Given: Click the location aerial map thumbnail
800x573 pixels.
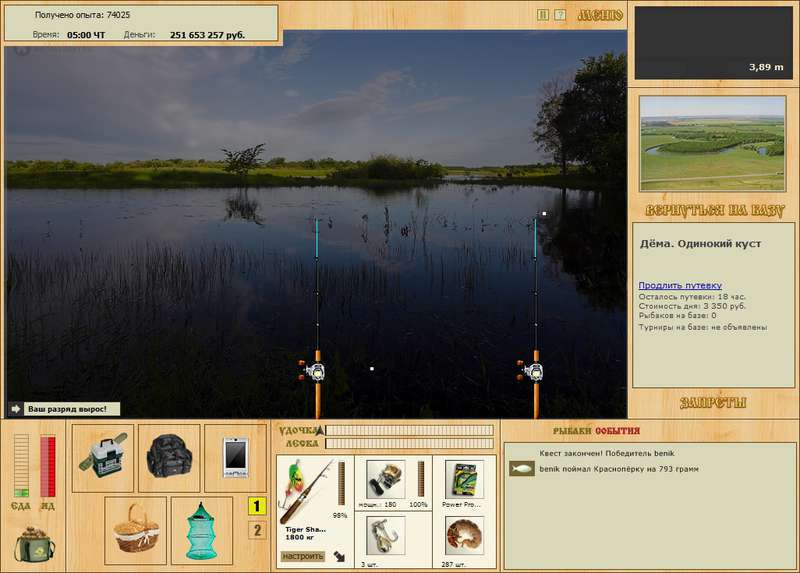Looking at the screenshot, I should pos(713,143).
